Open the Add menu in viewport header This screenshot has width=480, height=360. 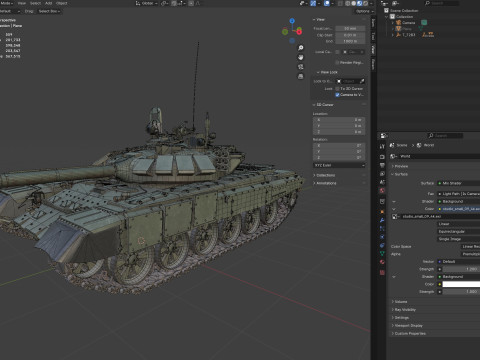click(x=48, y=3)
